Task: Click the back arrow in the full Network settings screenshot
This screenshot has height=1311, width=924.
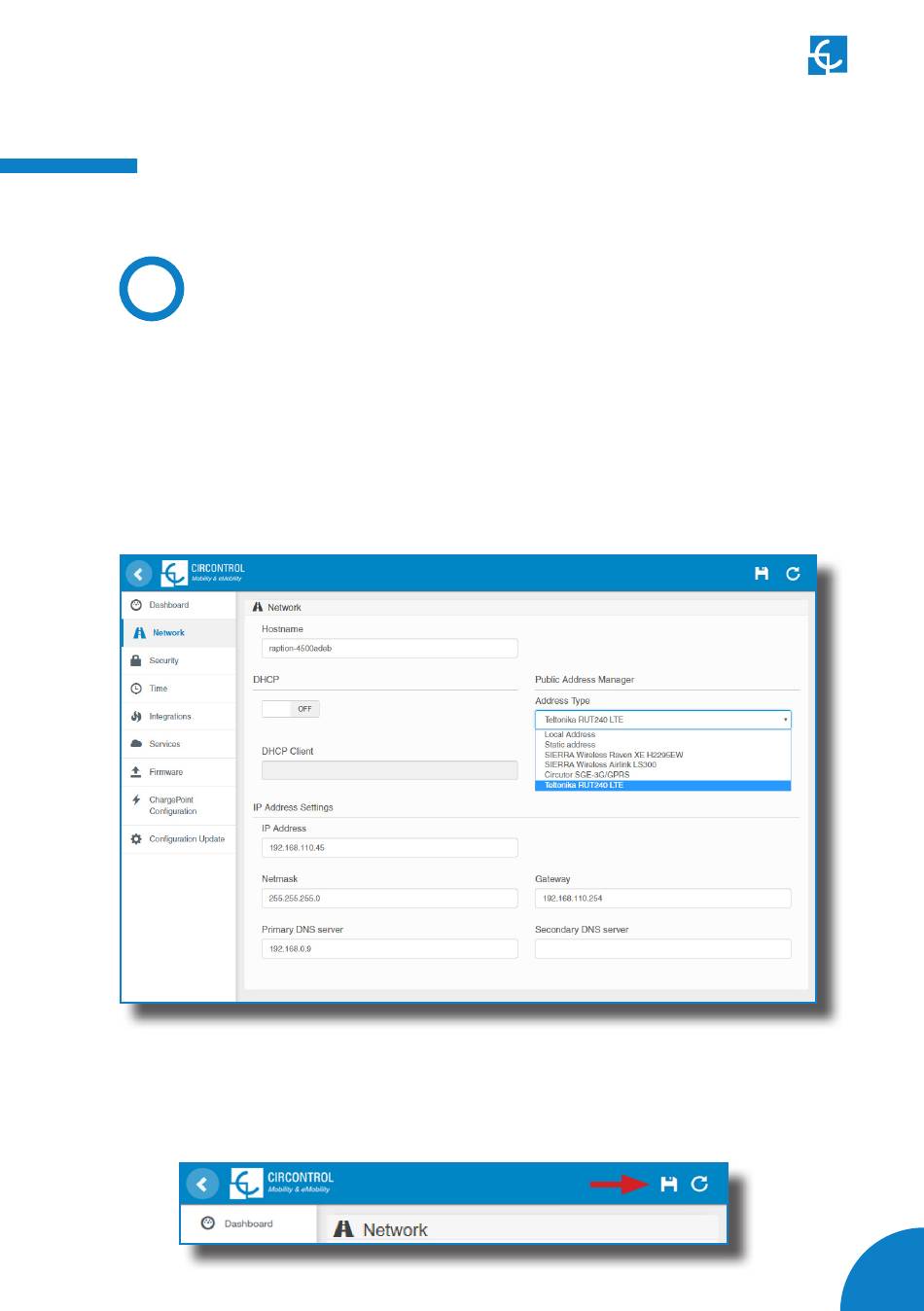Action: coord(139,574)
